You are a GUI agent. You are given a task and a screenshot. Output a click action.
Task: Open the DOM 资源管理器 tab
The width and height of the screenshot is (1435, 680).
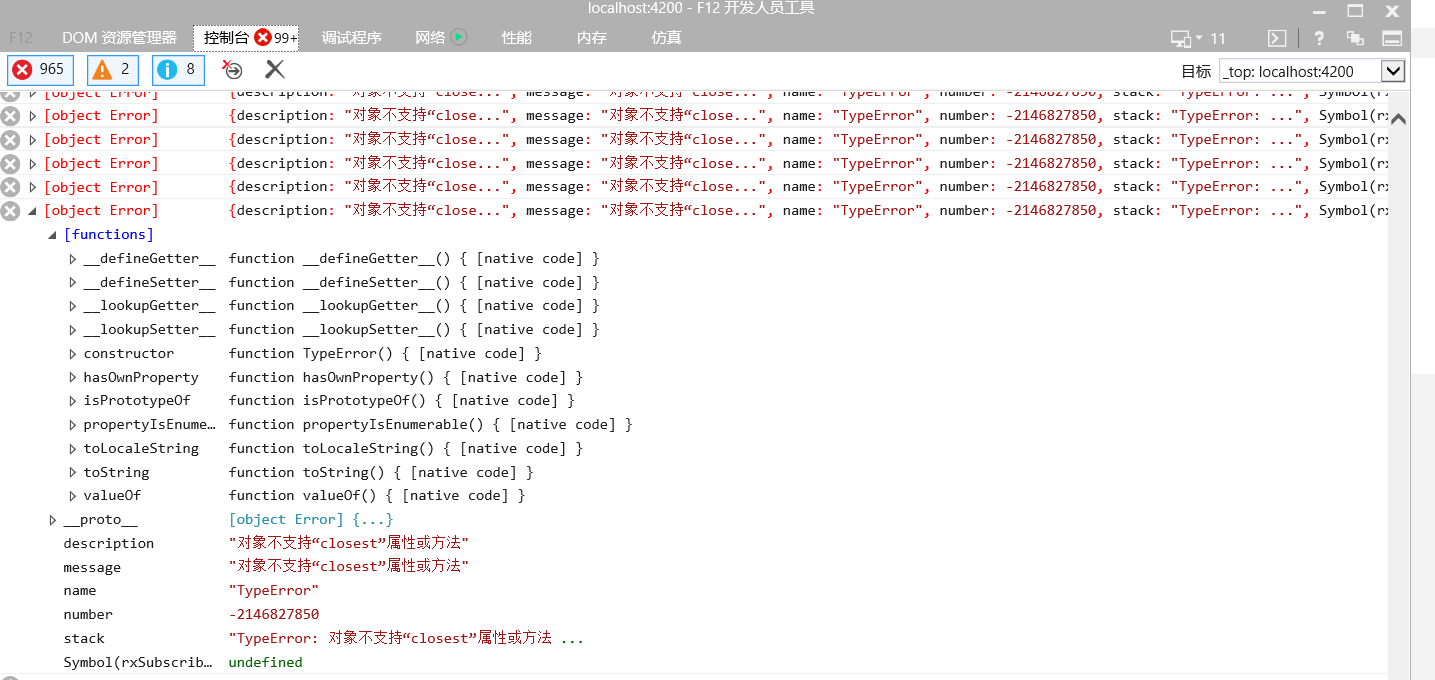point(119,37)
